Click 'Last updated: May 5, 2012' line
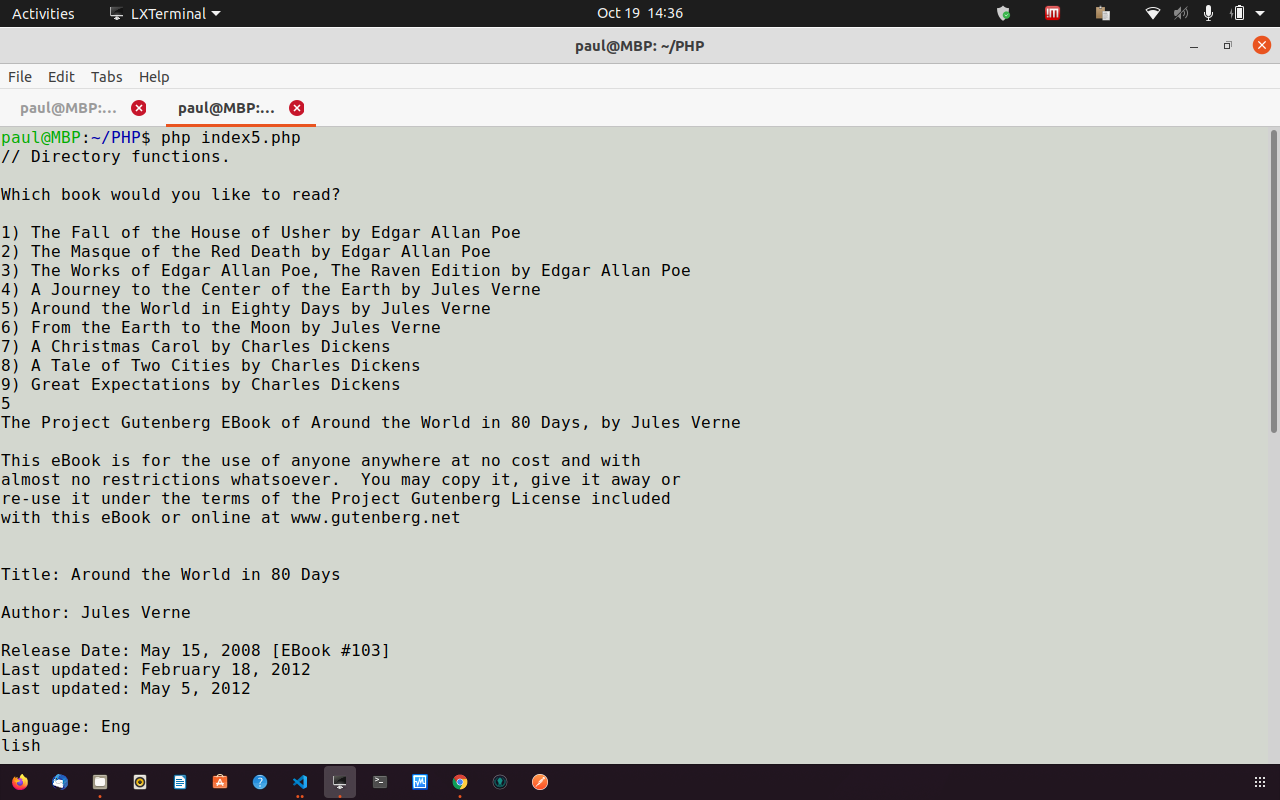The image size is (1280, 800). pyautogui.click(x=126, y=689)
